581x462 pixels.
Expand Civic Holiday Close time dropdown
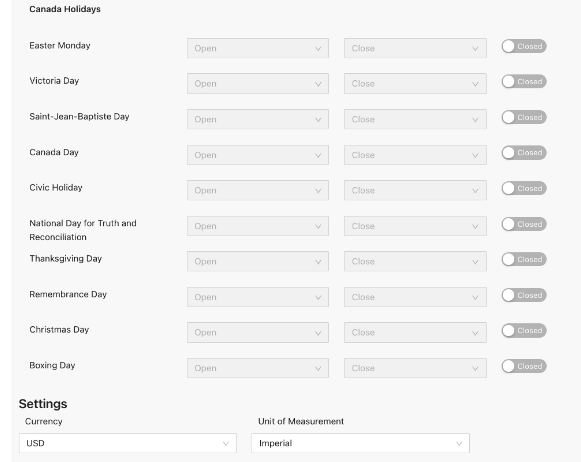click(x=415, y=190)
